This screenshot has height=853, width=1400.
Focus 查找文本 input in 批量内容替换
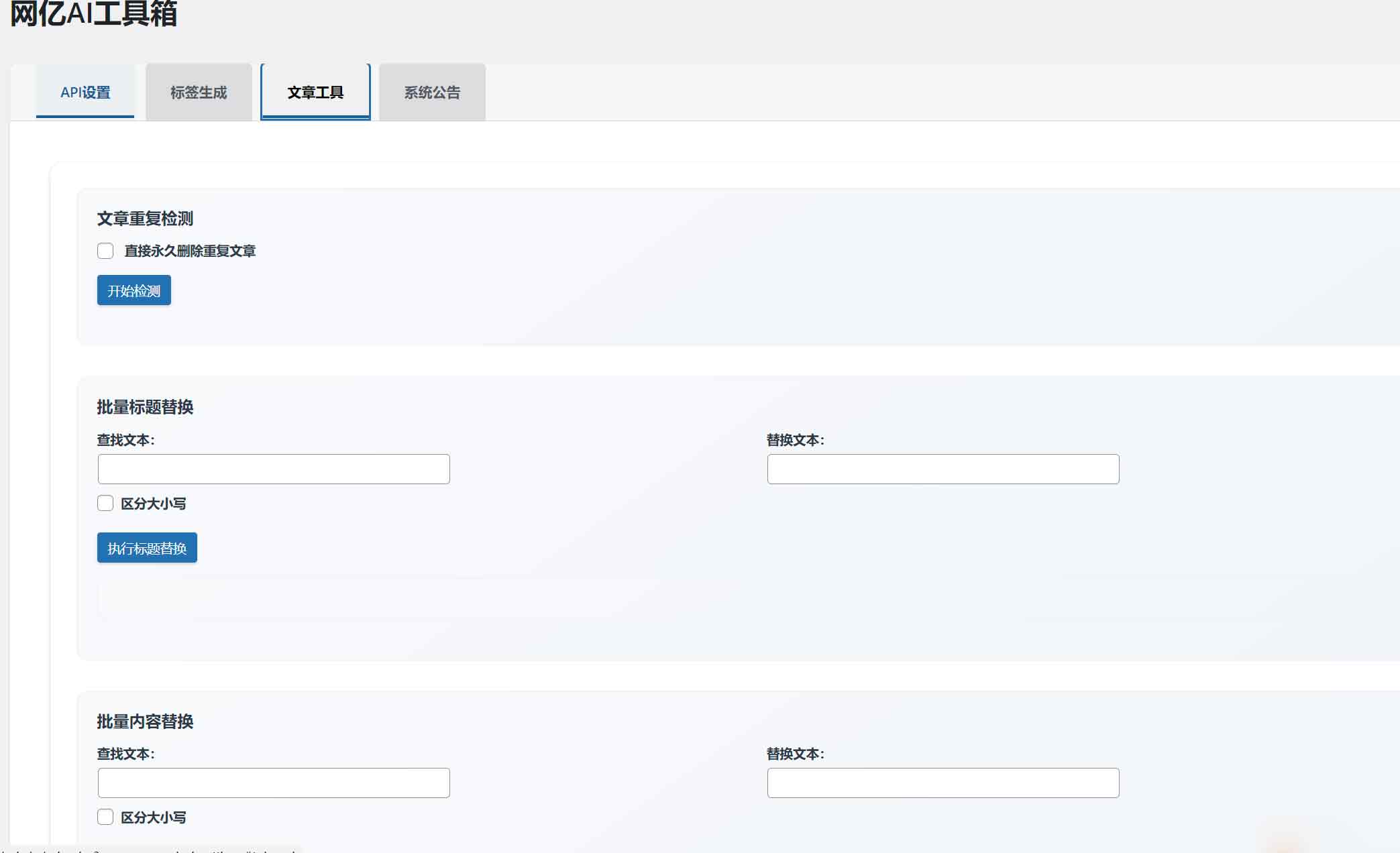274,783
